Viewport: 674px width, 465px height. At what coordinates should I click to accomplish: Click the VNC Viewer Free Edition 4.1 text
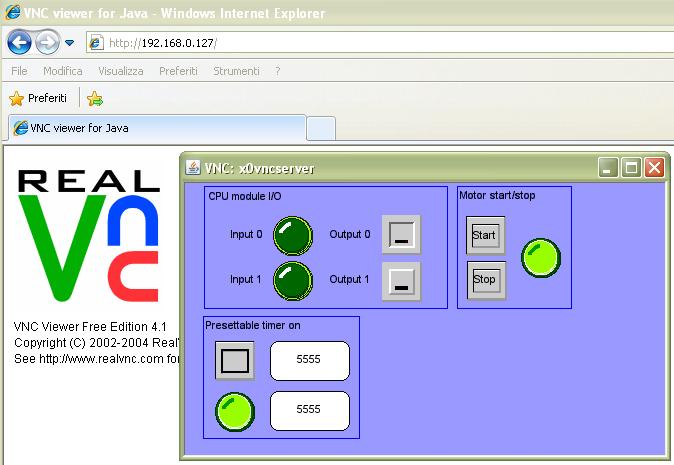pyautogui.click(x=90, y=327)
